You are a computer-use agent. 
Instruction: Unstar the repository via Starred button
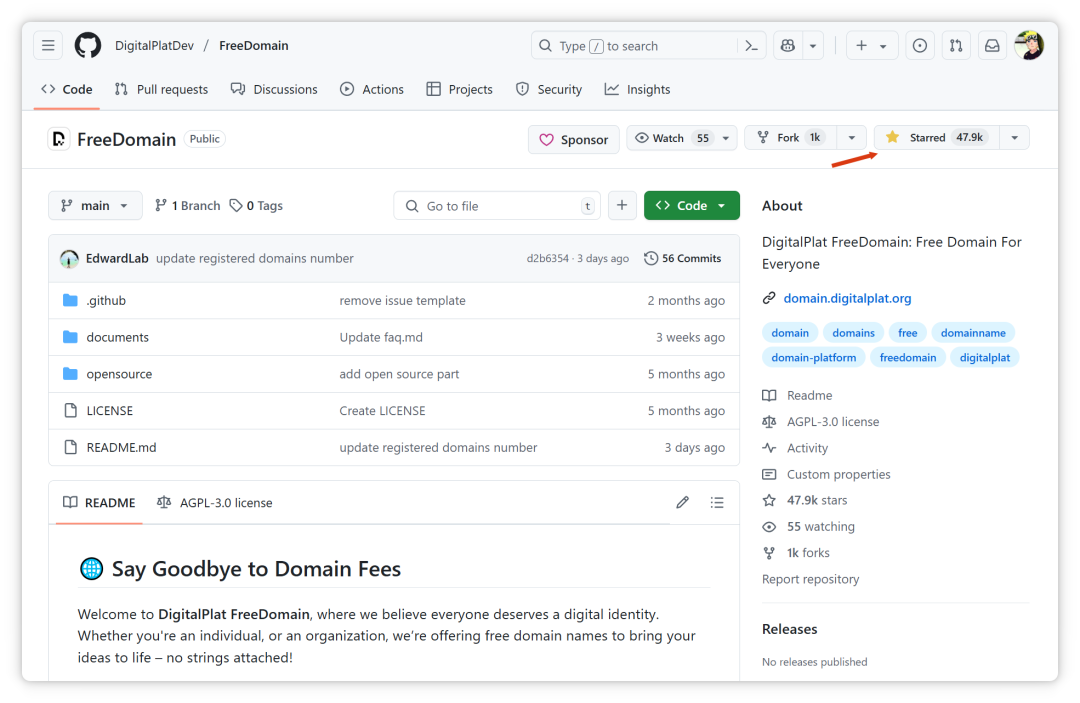click(x=935, y=138)
